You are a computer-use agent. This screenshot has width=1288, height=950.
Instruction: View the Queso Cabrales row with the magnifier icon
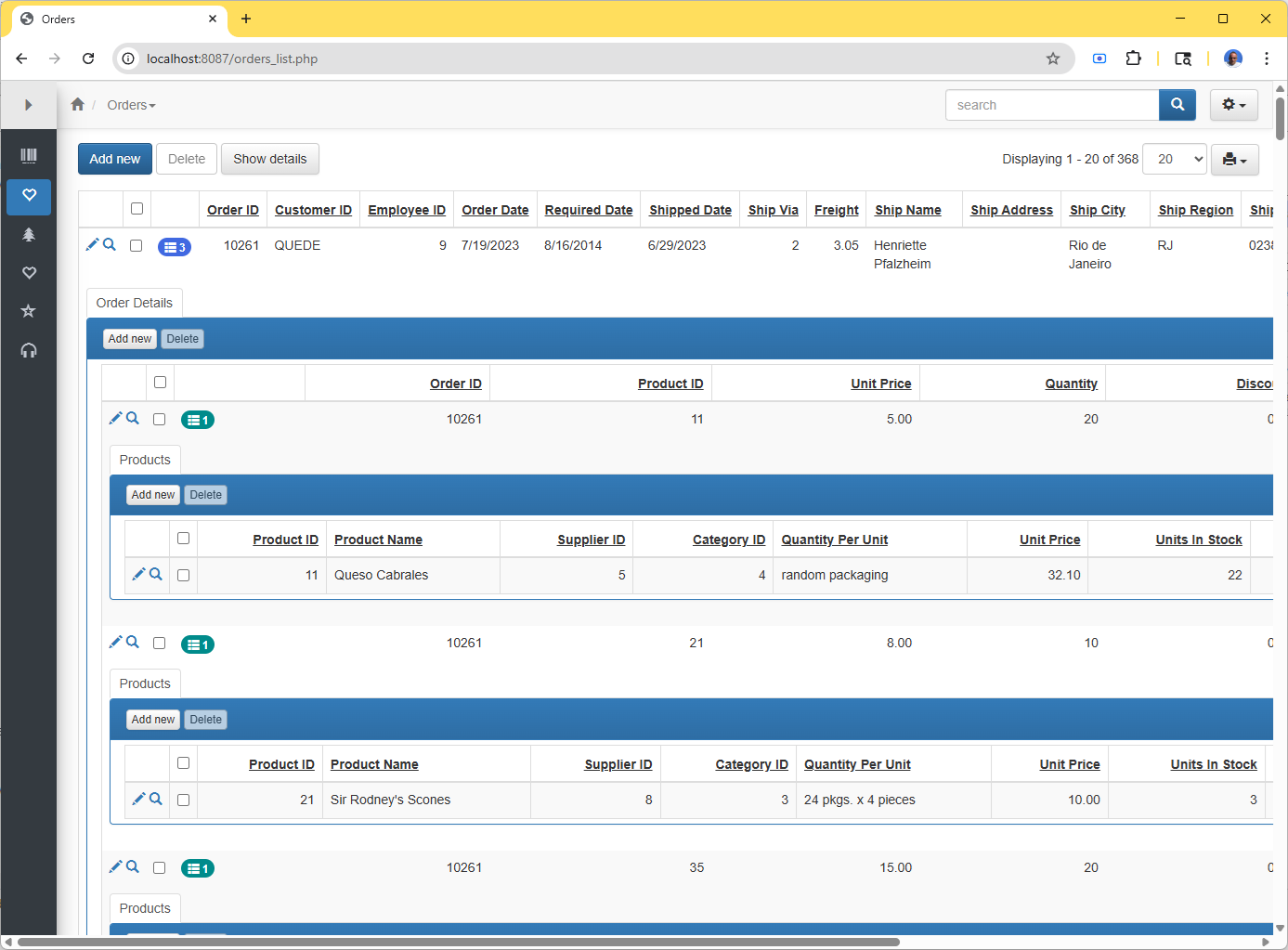pos(156,575)
